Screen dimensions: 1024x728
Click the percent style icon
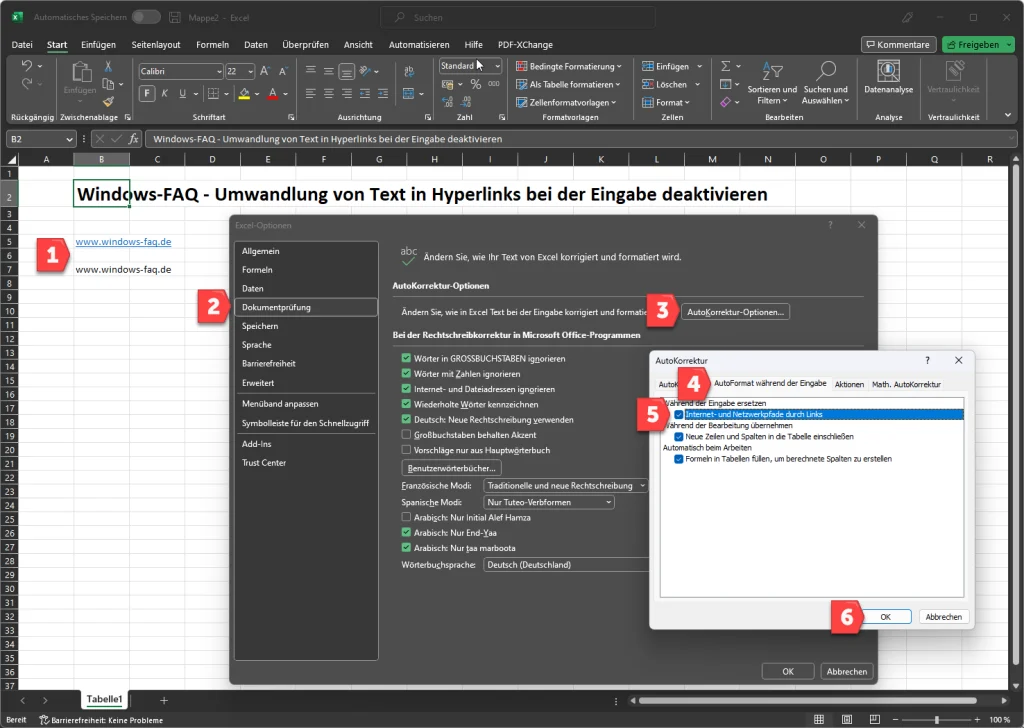[475, 84]
